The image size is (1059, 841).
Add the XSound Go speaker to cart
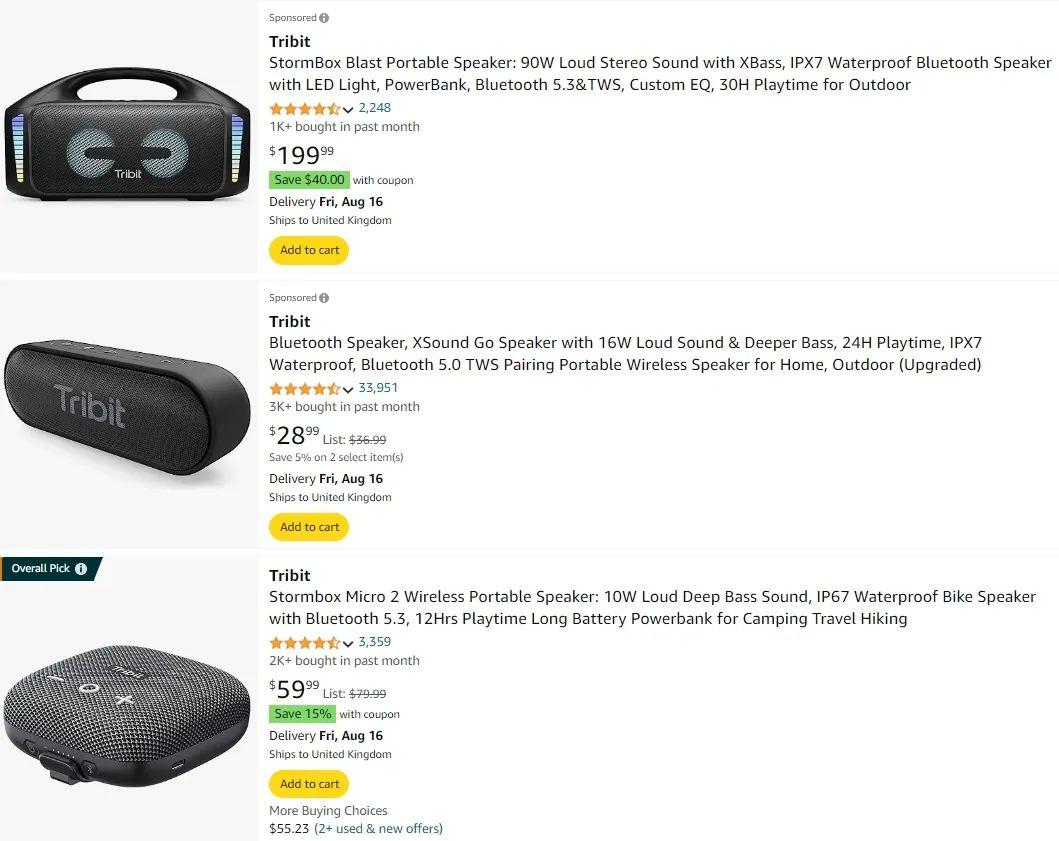[309, 527]
